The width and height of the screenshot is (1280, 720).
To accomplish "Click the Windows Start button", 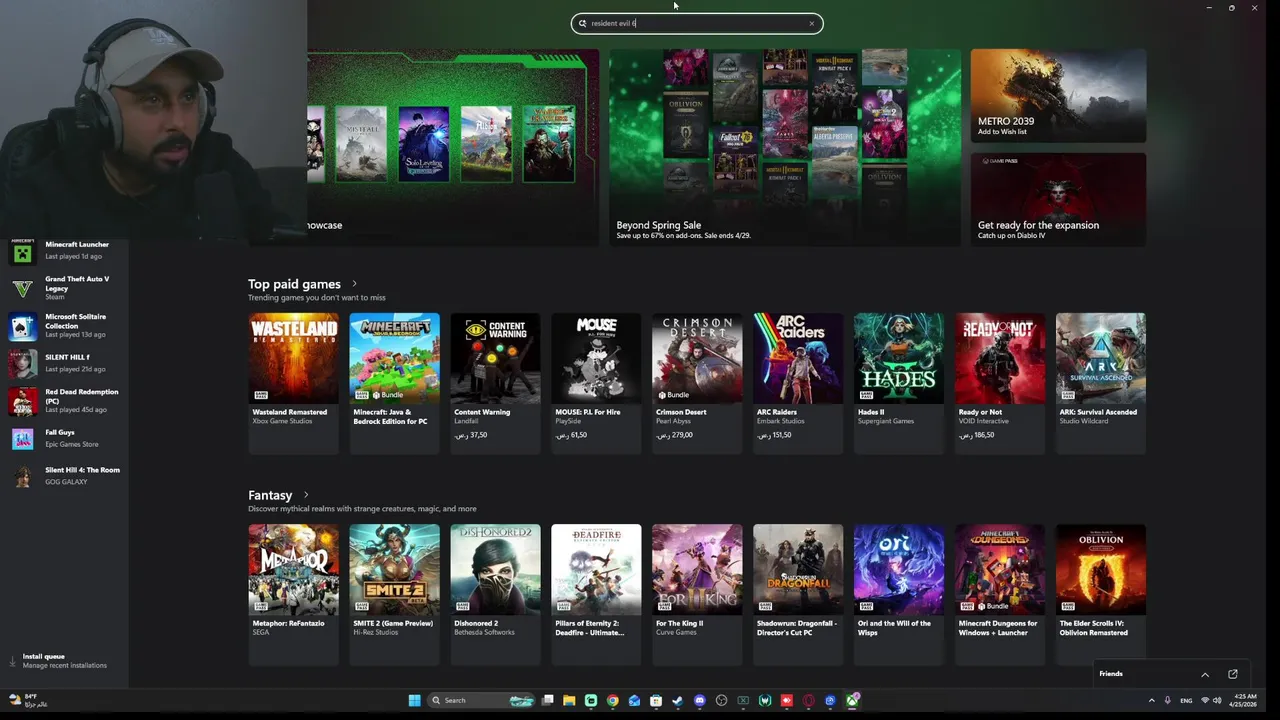I will point(415,700).
